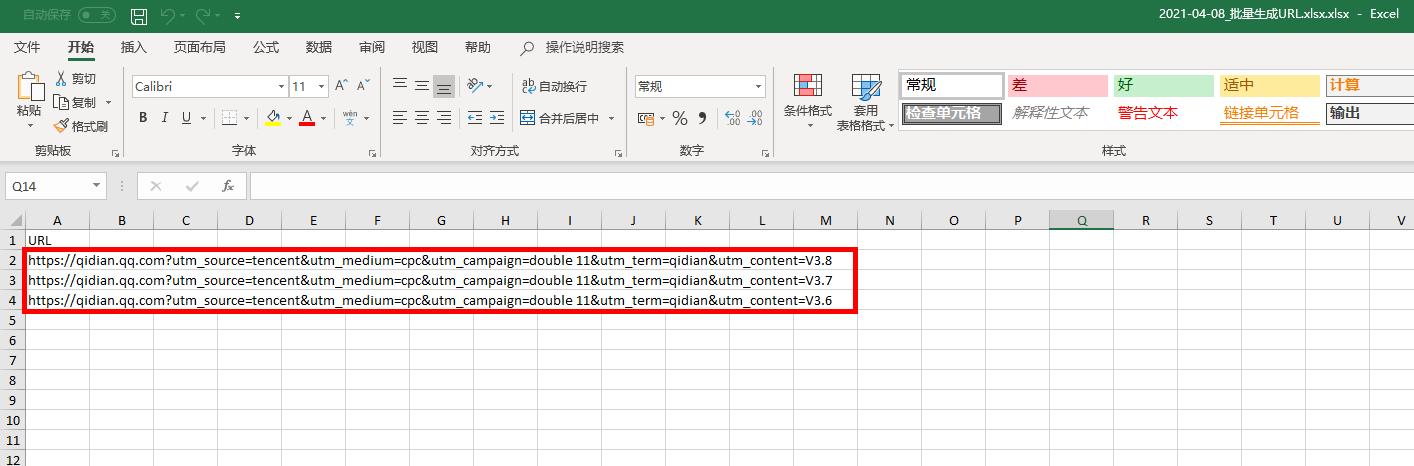Click the percent style icon
This screenshot has width=1414, height=466.
(x=680, y=118)
